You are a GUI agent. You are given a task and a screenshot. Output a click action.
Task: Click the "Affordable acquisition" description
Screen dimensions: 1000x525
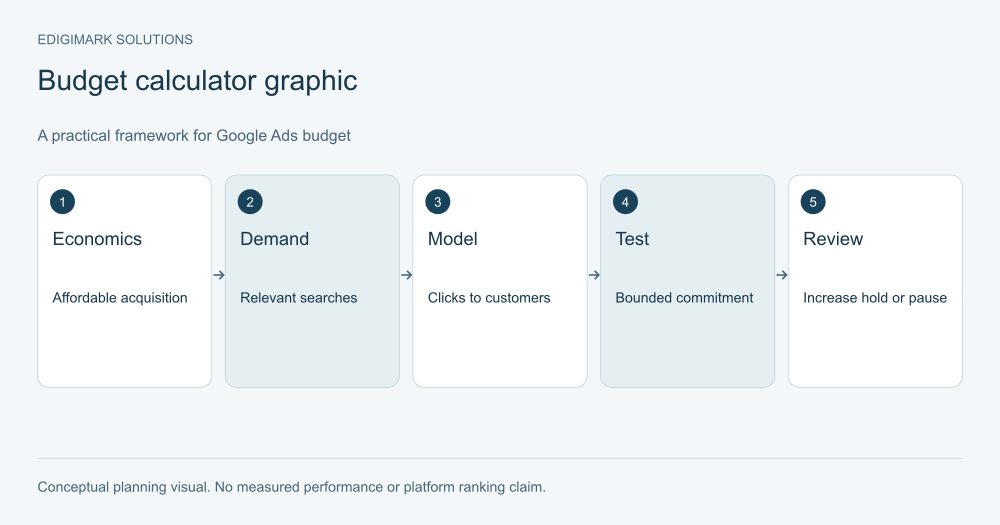120,298
